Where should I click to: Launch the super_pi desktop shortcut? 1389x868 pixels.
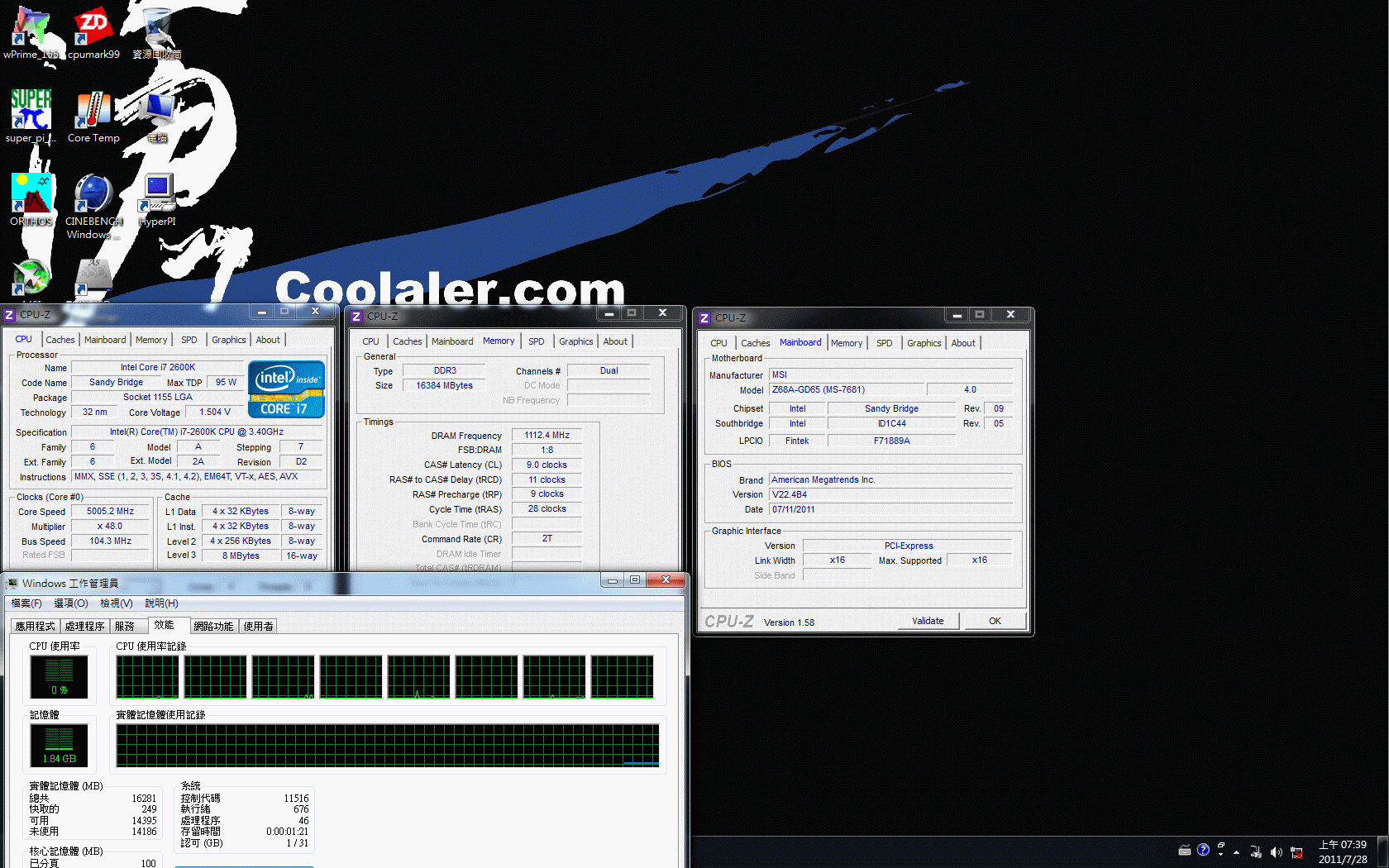(x=31, y=116)
